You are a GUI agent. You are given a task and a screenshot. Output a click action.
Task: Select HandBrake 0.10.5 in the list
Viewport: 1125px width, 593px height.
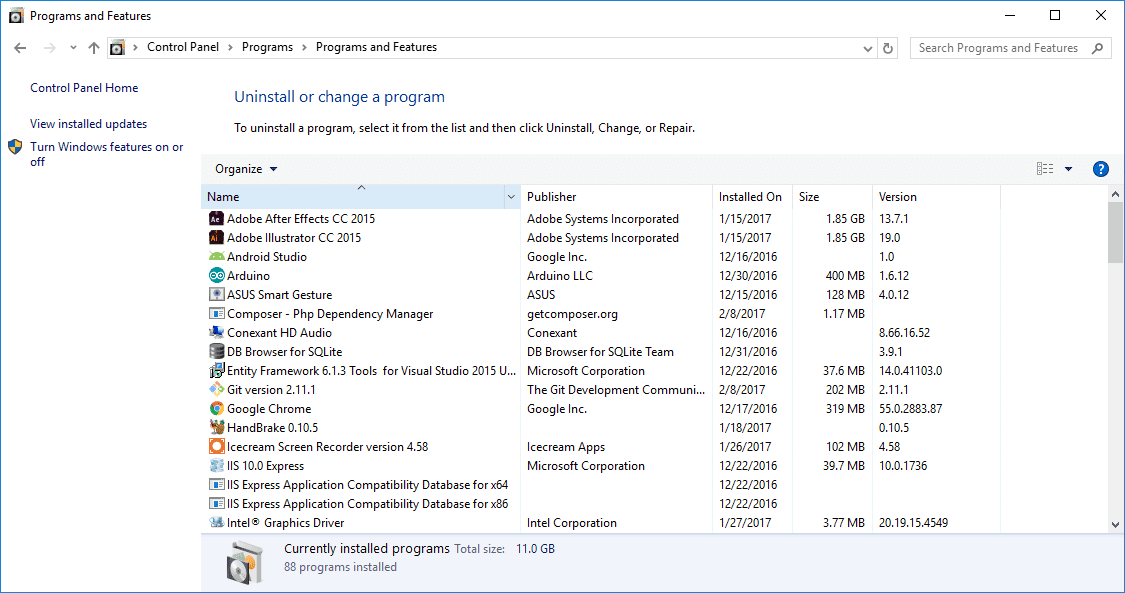272,427
